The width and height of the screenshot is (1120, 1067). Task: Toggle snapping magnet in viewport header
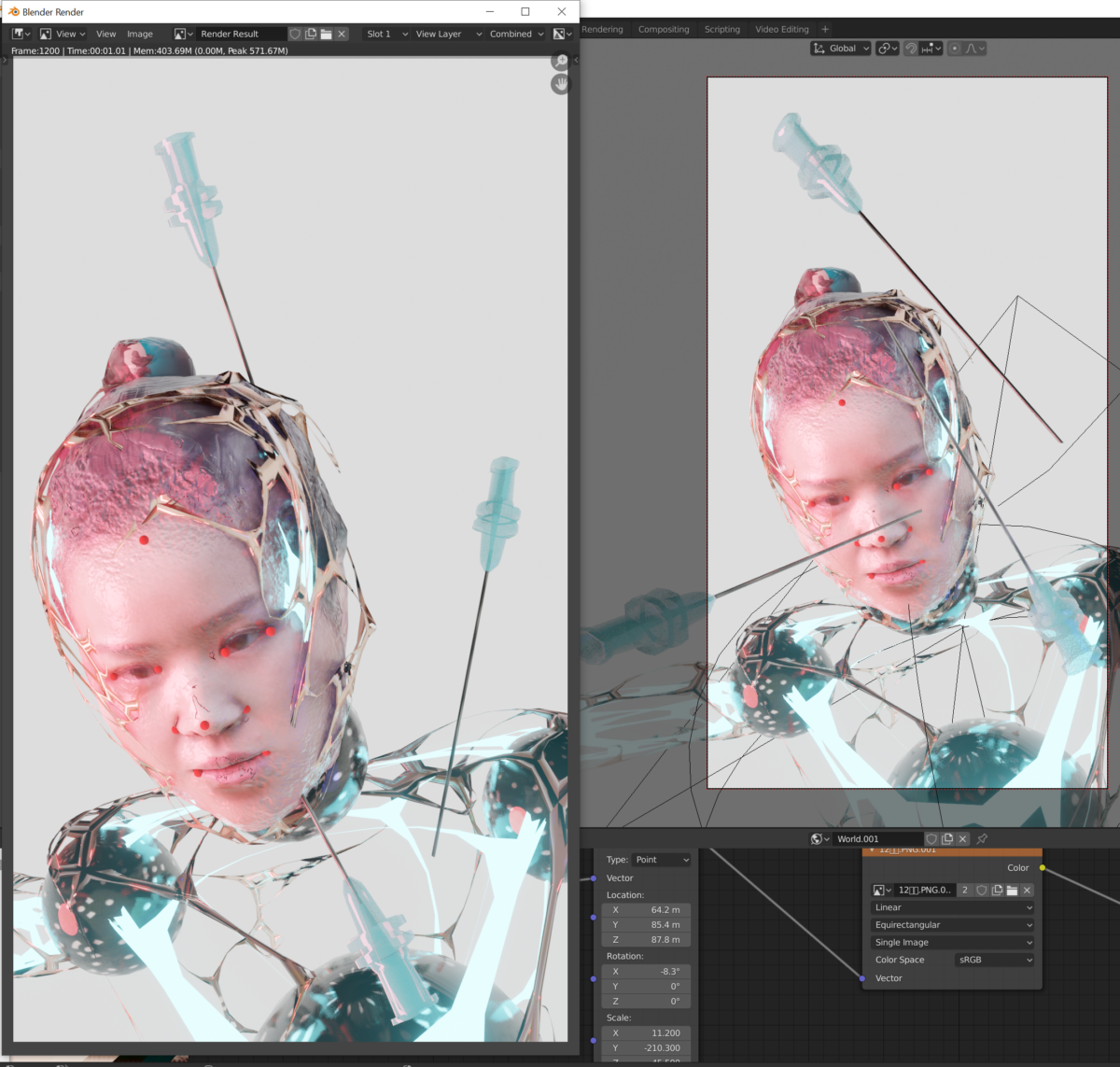coord(911,49)
